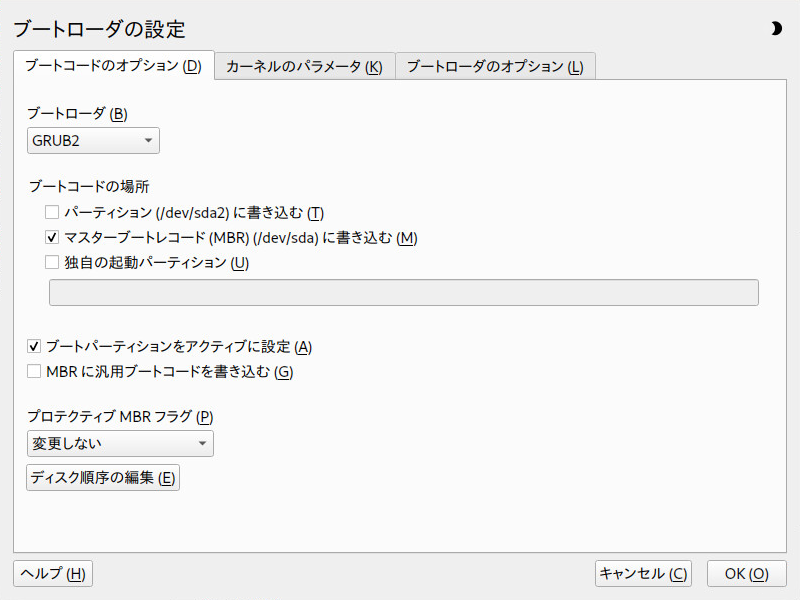Click the arrow icon on 変更しない combo box
Viewport: 800px width, 600px height.
coord(203,443)
